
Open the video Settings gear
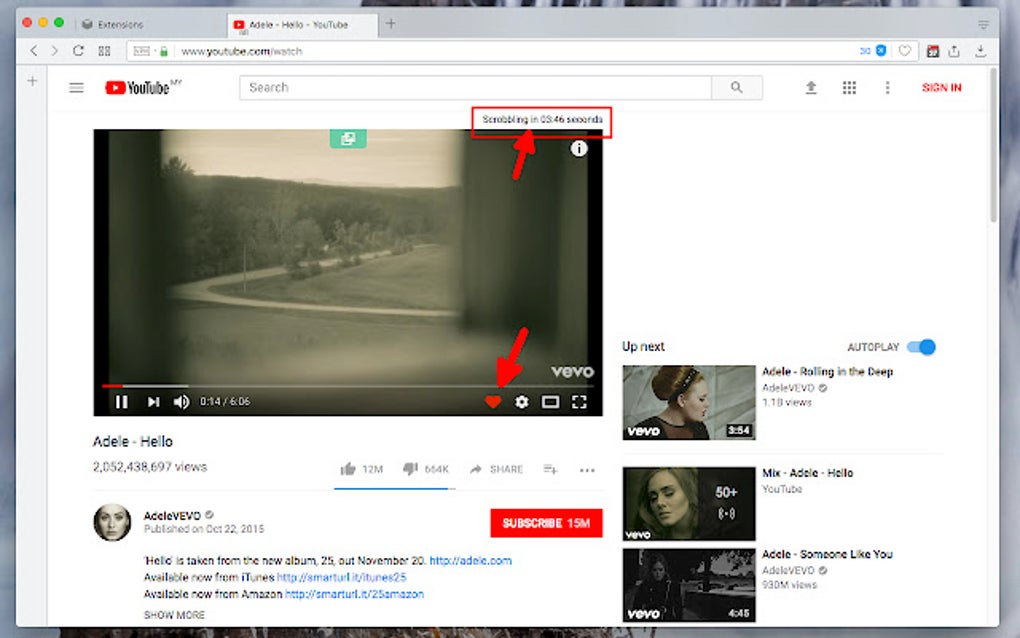click(x=521, y=402)
